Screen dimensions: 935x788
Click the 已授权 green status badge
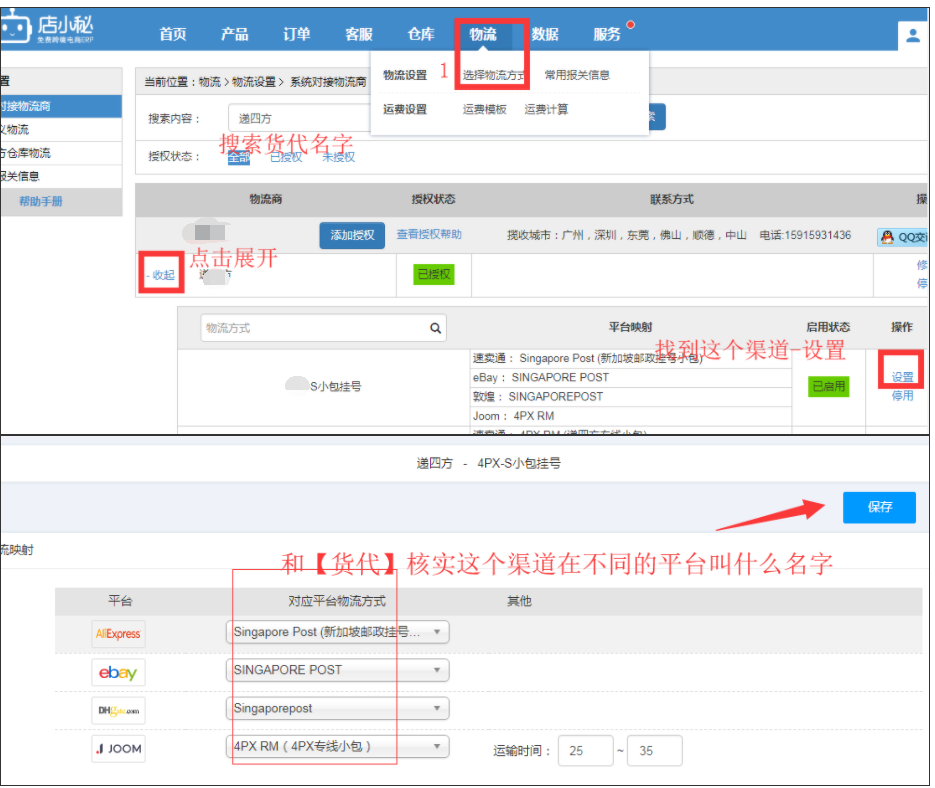point(434,274)
